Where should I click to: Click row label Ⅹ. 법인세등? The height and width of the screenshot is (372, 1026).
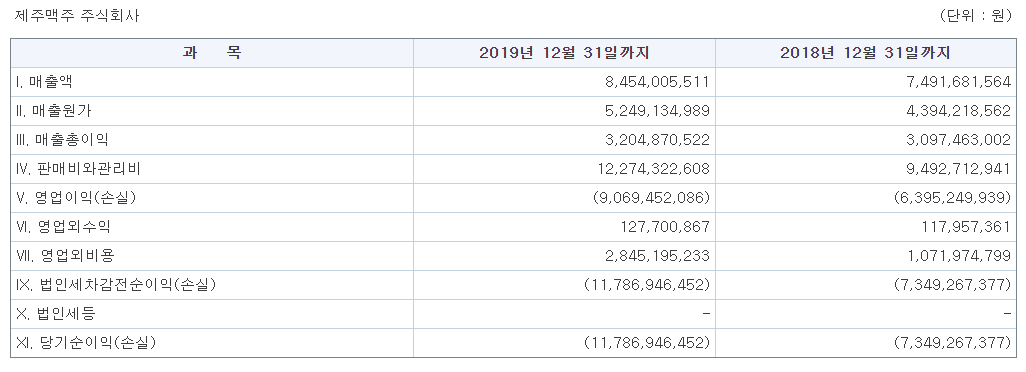(x=55, y=313)
